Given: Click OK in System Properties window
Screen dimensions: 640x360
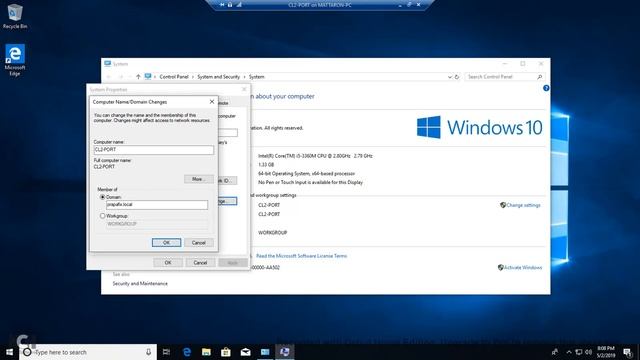Looking at the screenshot, I should [168, 262].
